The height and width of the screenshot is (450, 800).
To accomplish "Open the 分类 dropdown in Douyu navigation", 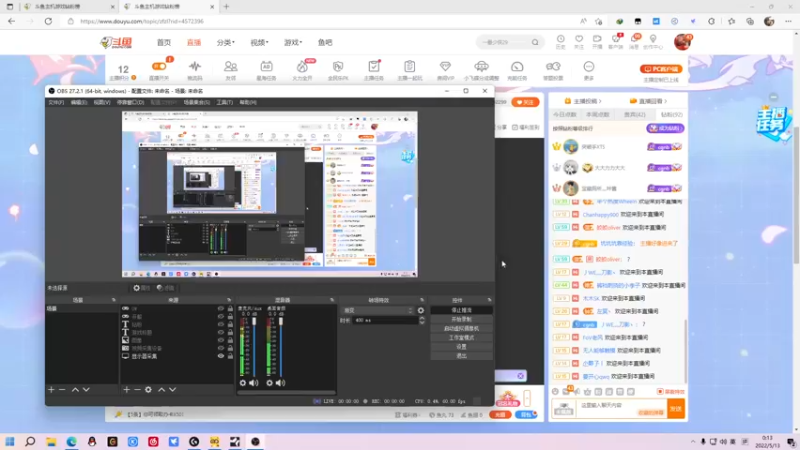I will [x=226, y=42].
